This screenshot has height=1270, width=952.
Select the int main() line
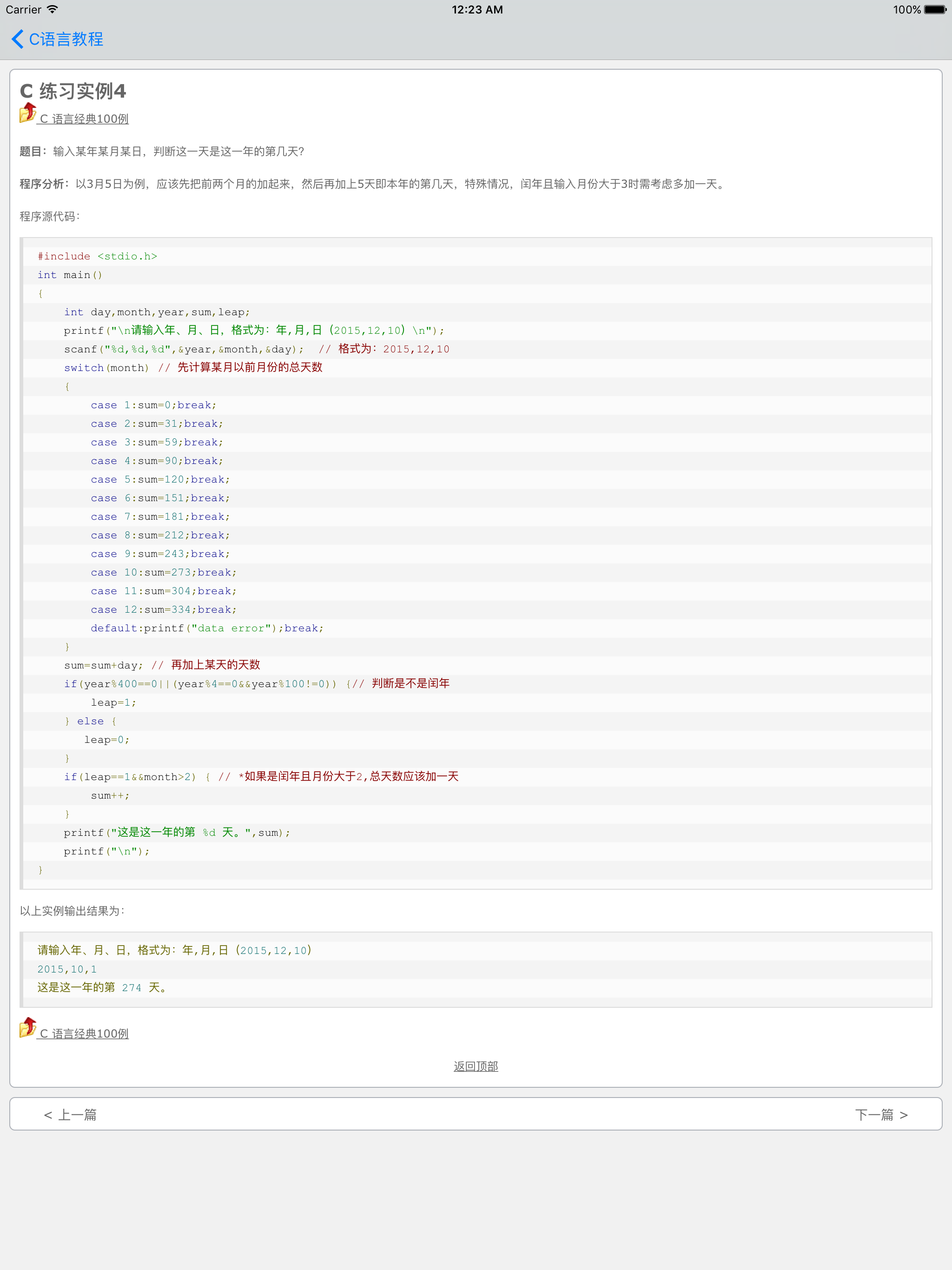(x=70, y=275)
